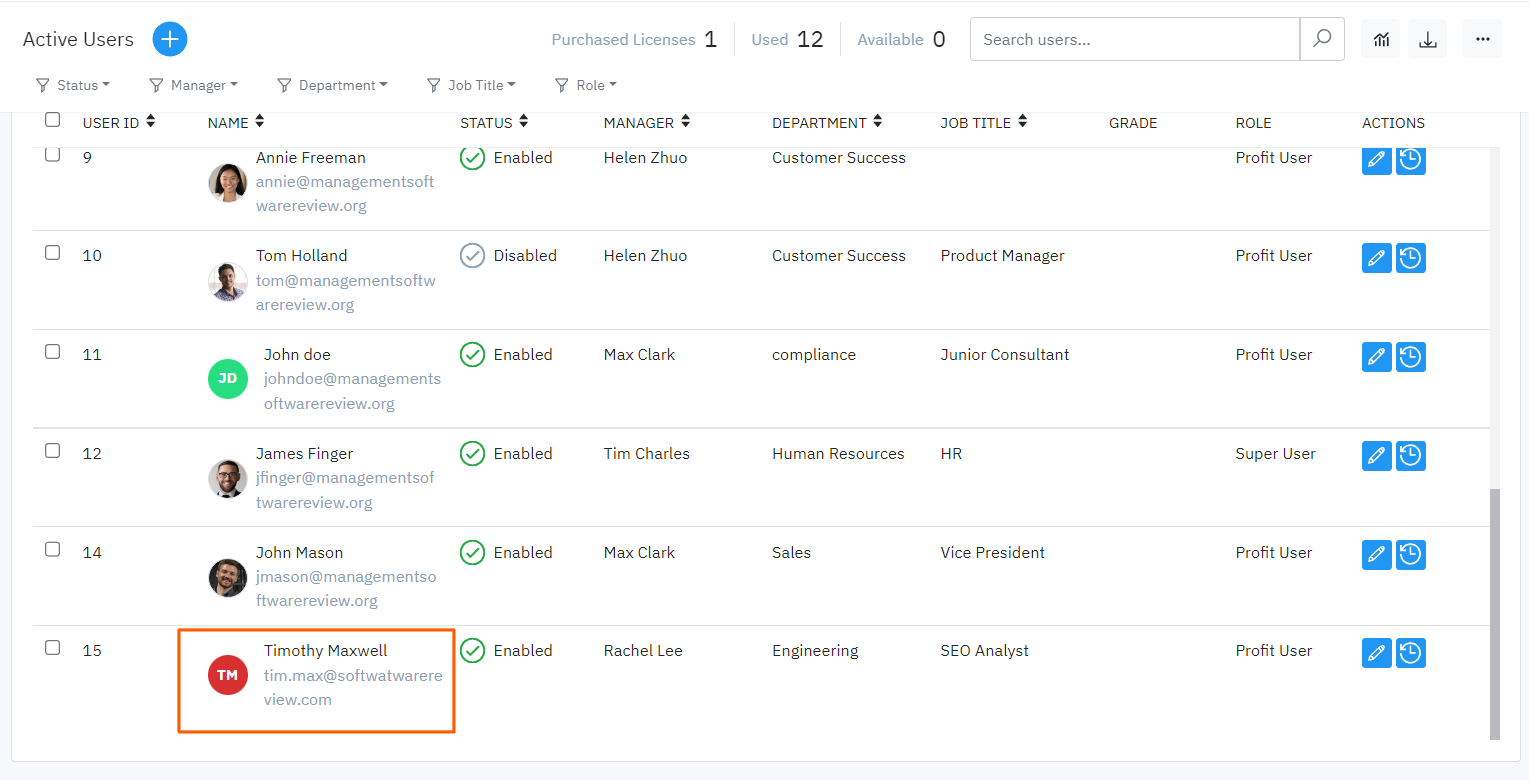
Task: Open history for James Finger
Action: point(1410,456)
